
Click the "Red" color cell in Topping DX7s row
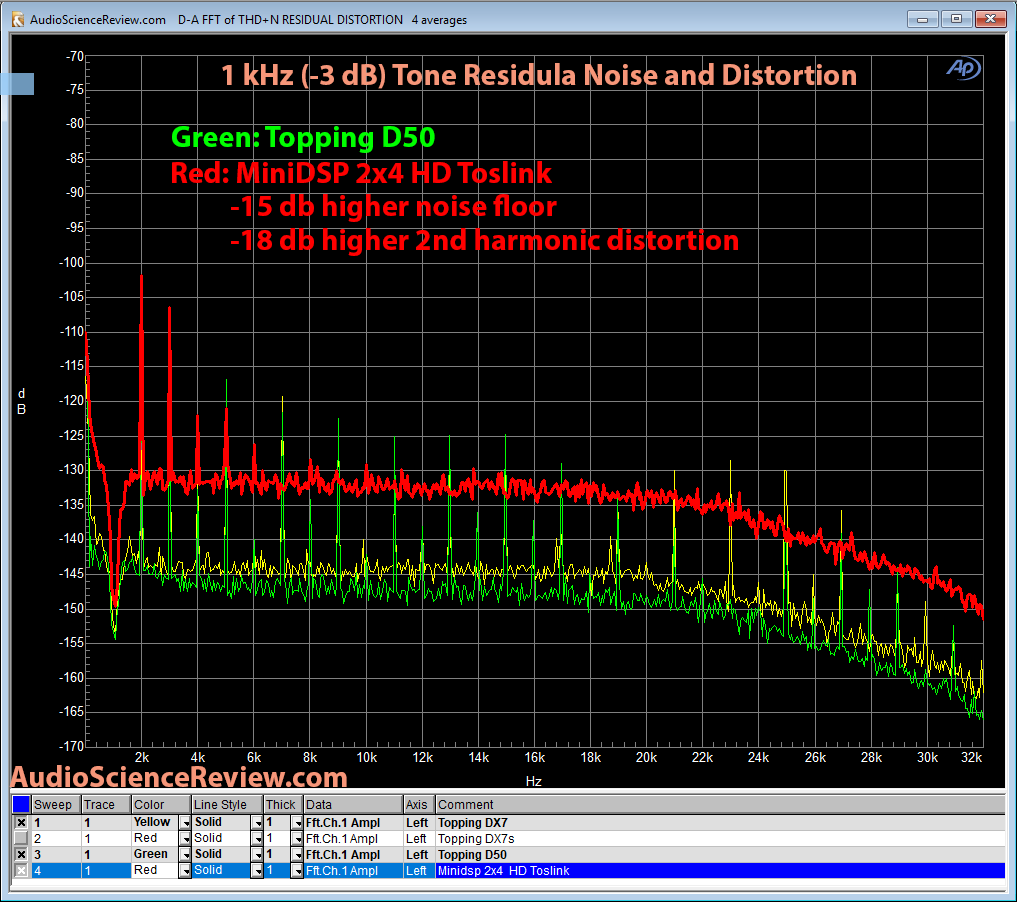coord(155,838)
